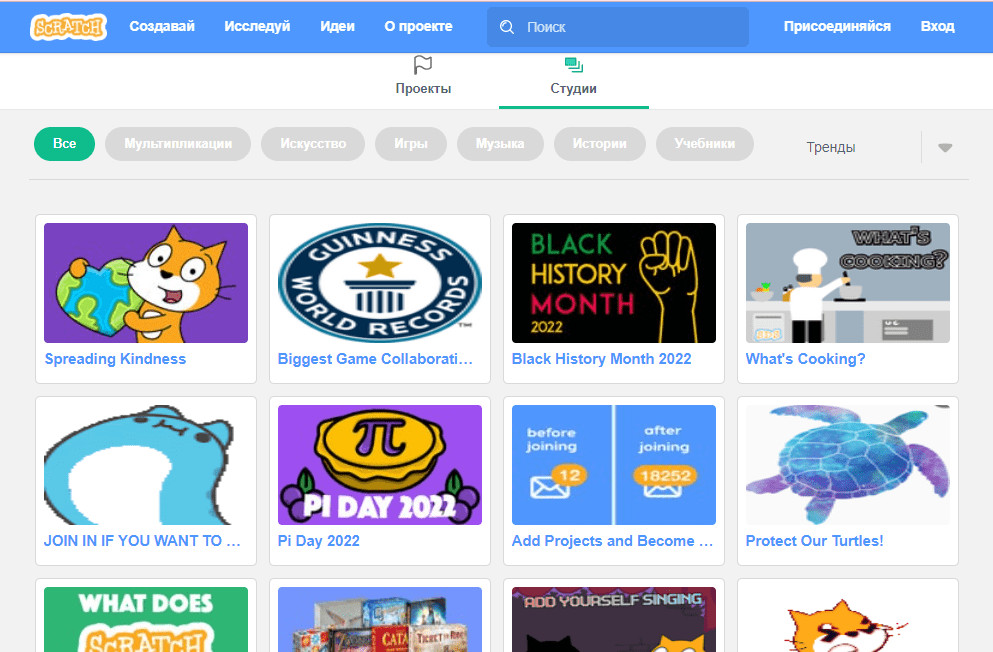Image resolution: width=993 pixels, height=652 pixels.
Task: Open the Тренды sort selector
Action: point(873,147)
